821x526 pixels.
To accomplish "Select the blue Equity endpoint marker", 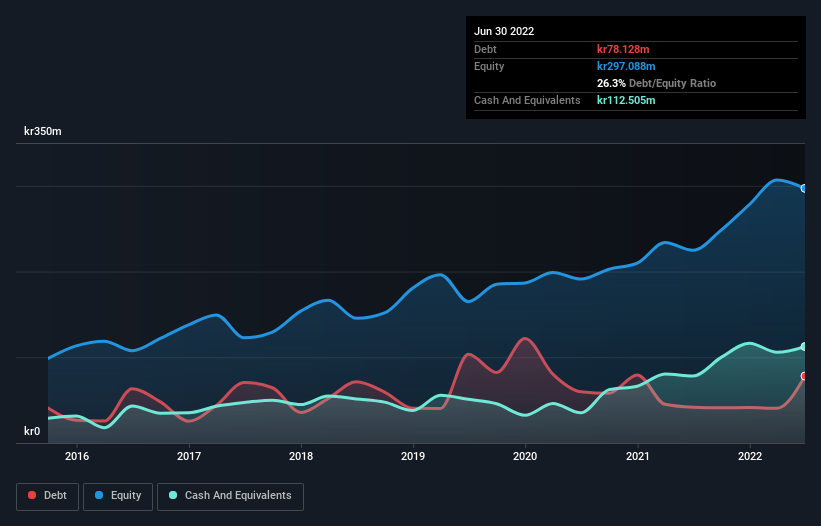I will (803, 188).
